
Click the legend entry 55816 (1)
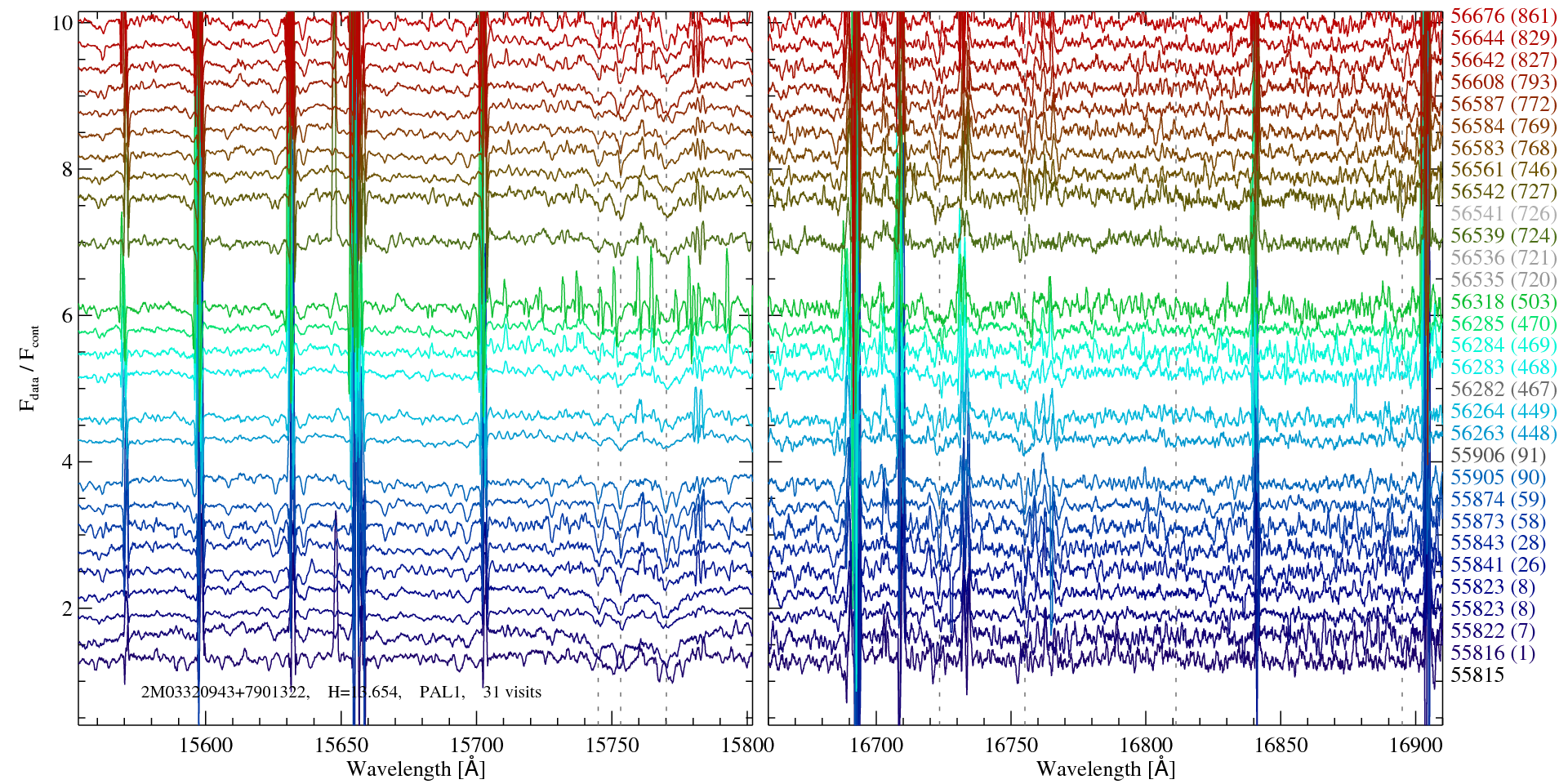1492,653
